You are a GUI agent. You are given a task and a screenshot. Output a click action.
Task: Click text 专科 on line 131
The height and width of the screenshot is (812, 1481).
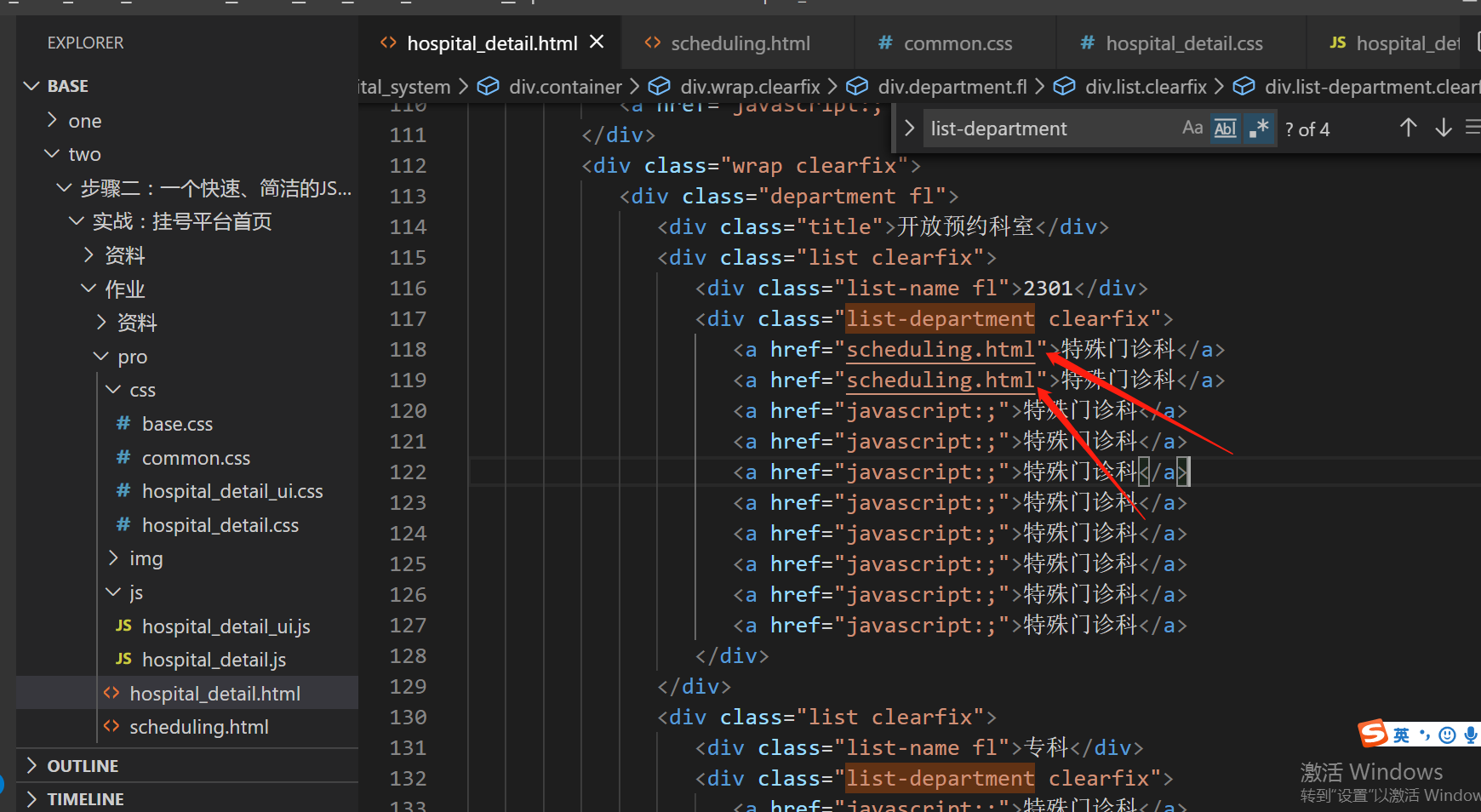[x=1046, y=747]
